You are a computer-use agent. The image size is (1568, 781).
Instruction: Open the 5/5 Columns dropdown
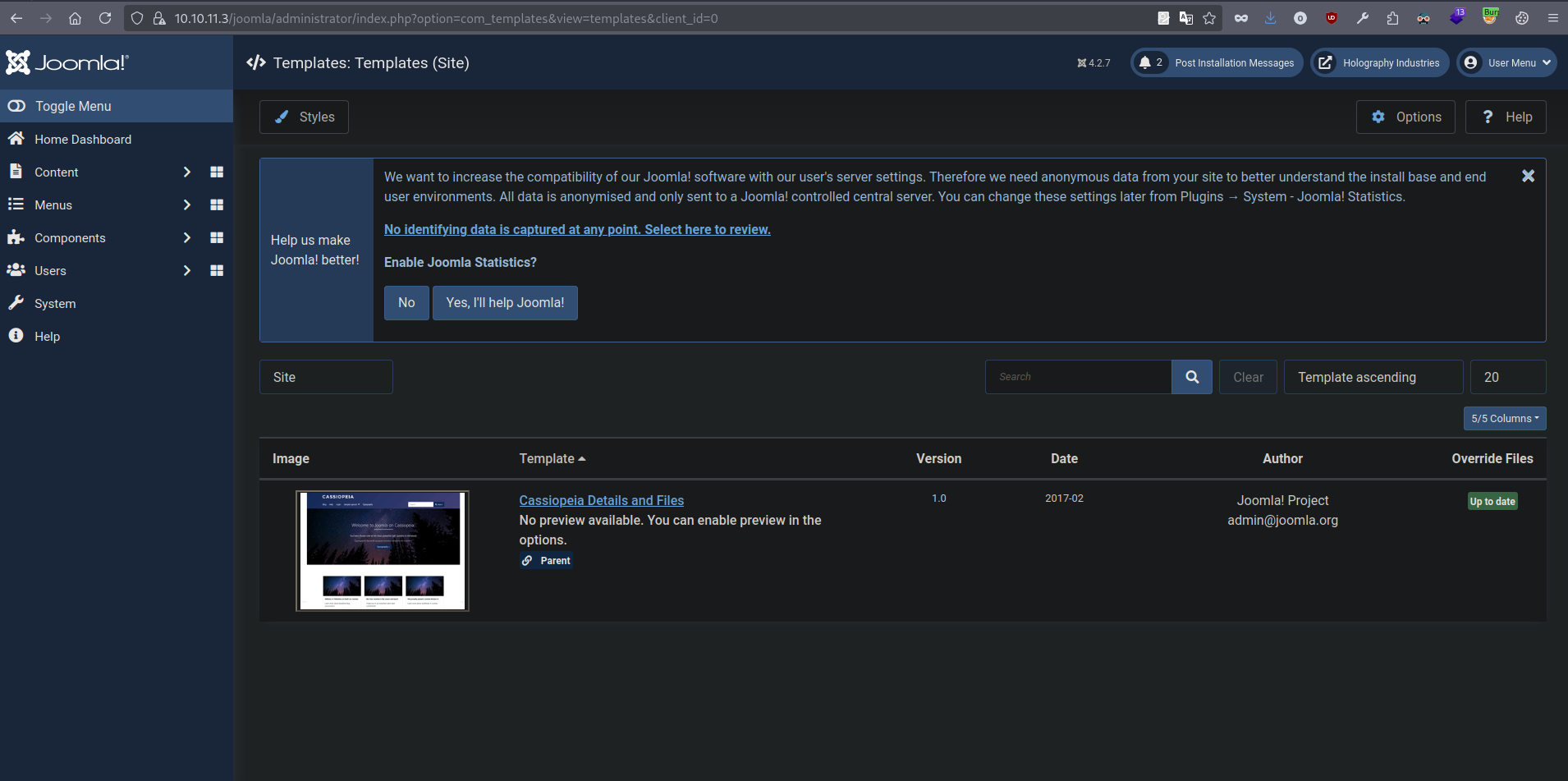(1505, 418)
